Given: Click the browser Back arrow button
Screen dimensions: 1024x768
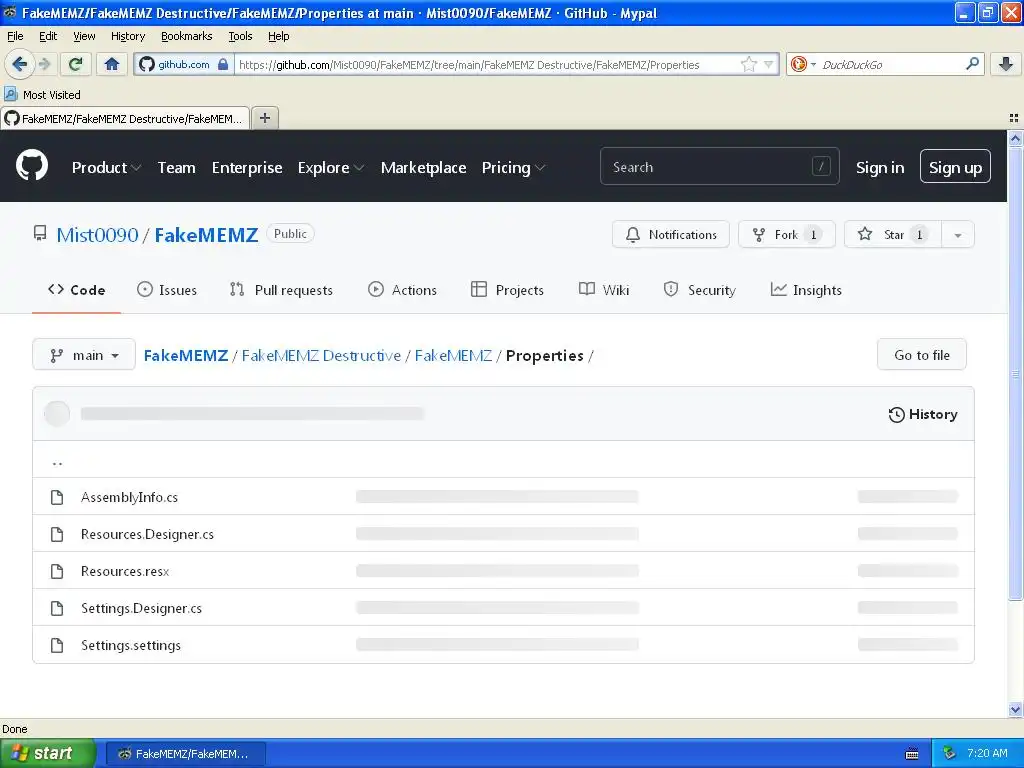Looking at the screenshot, I should [x=19, y=64].
